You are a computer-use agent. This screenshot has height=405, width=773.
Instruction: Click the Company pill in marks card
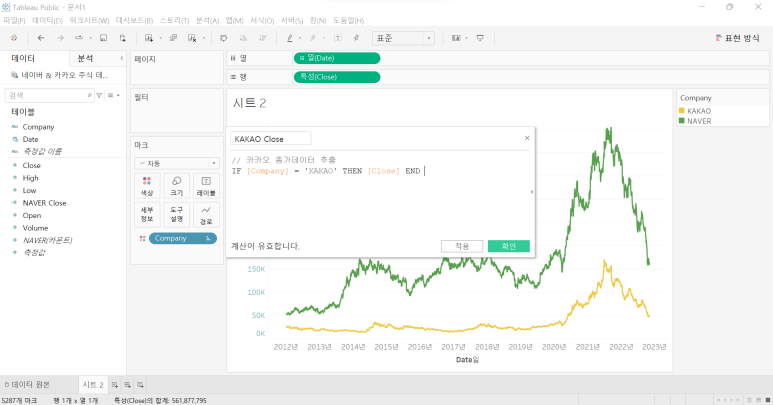click(183, 238)
